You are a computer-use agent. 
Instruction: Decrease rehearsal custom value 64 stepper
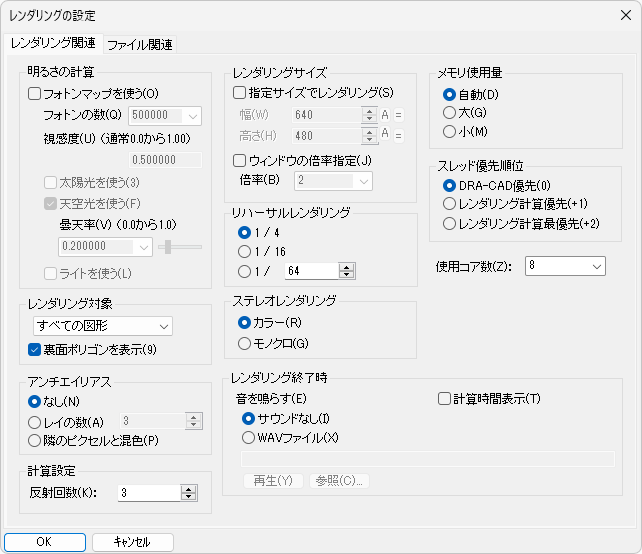pos(347,274)
